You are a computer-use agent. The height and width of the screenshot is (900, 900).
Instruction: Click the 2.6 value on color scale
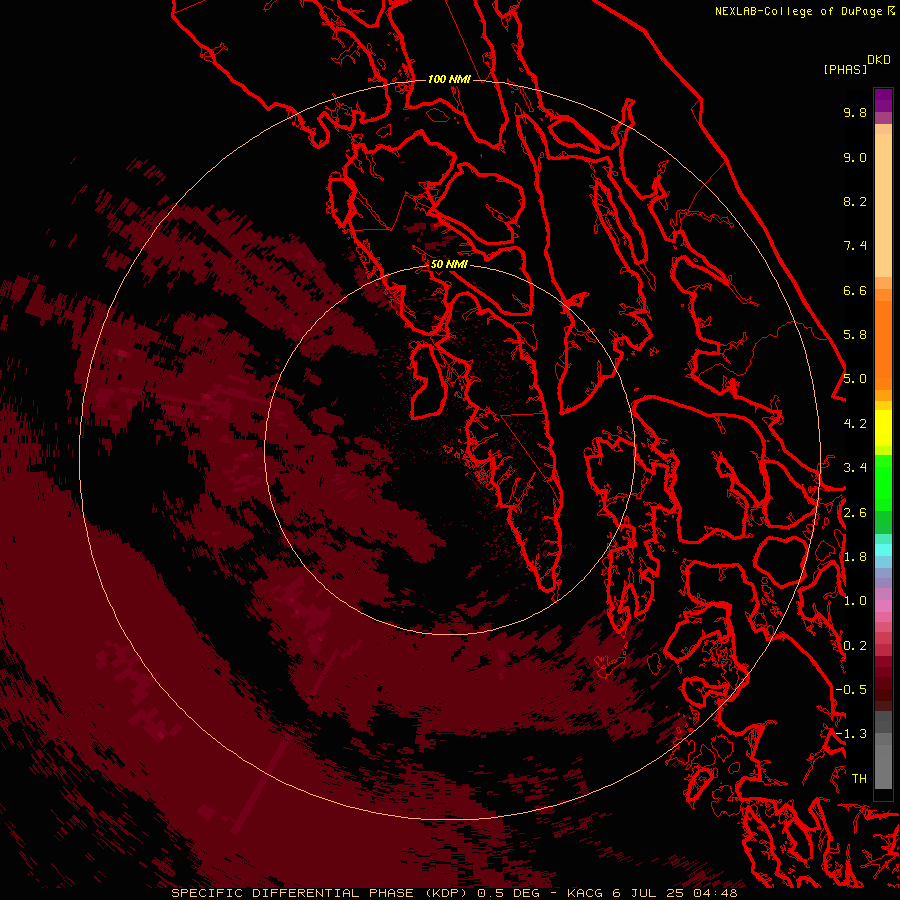855,513
